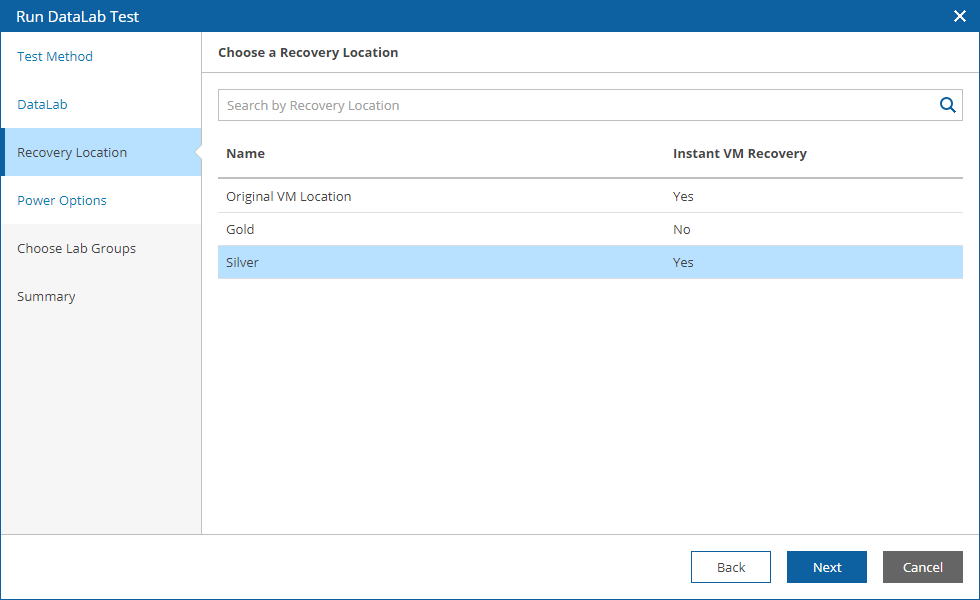Screen dimensions: 980x600
Task: Choose the Gold recovery location
Action: [590, 229]
